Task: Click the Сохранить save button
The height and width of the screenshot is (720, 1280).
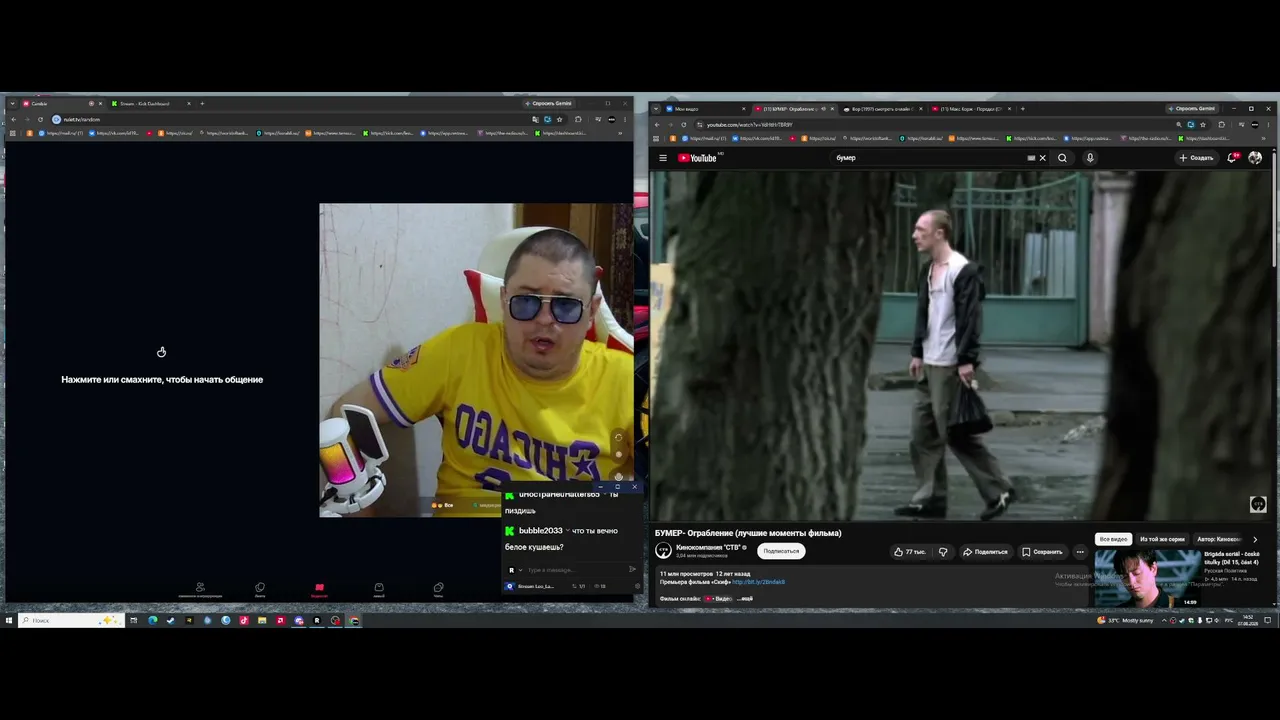Action: pos(1042,552)
